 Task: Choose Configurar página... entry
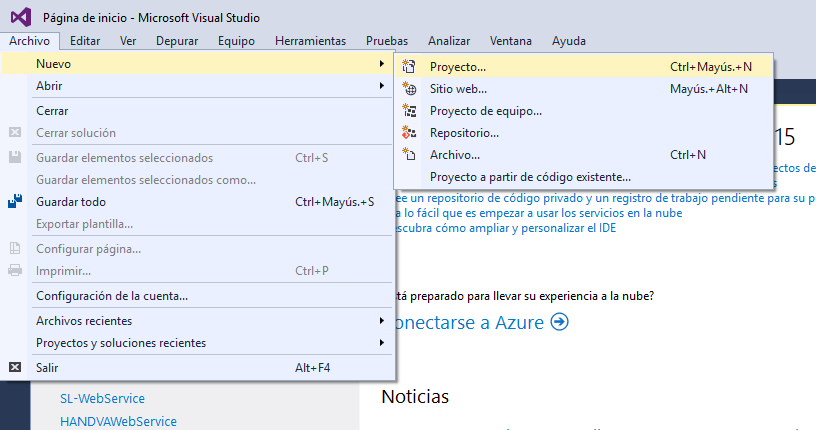click(x=197, y=249)
